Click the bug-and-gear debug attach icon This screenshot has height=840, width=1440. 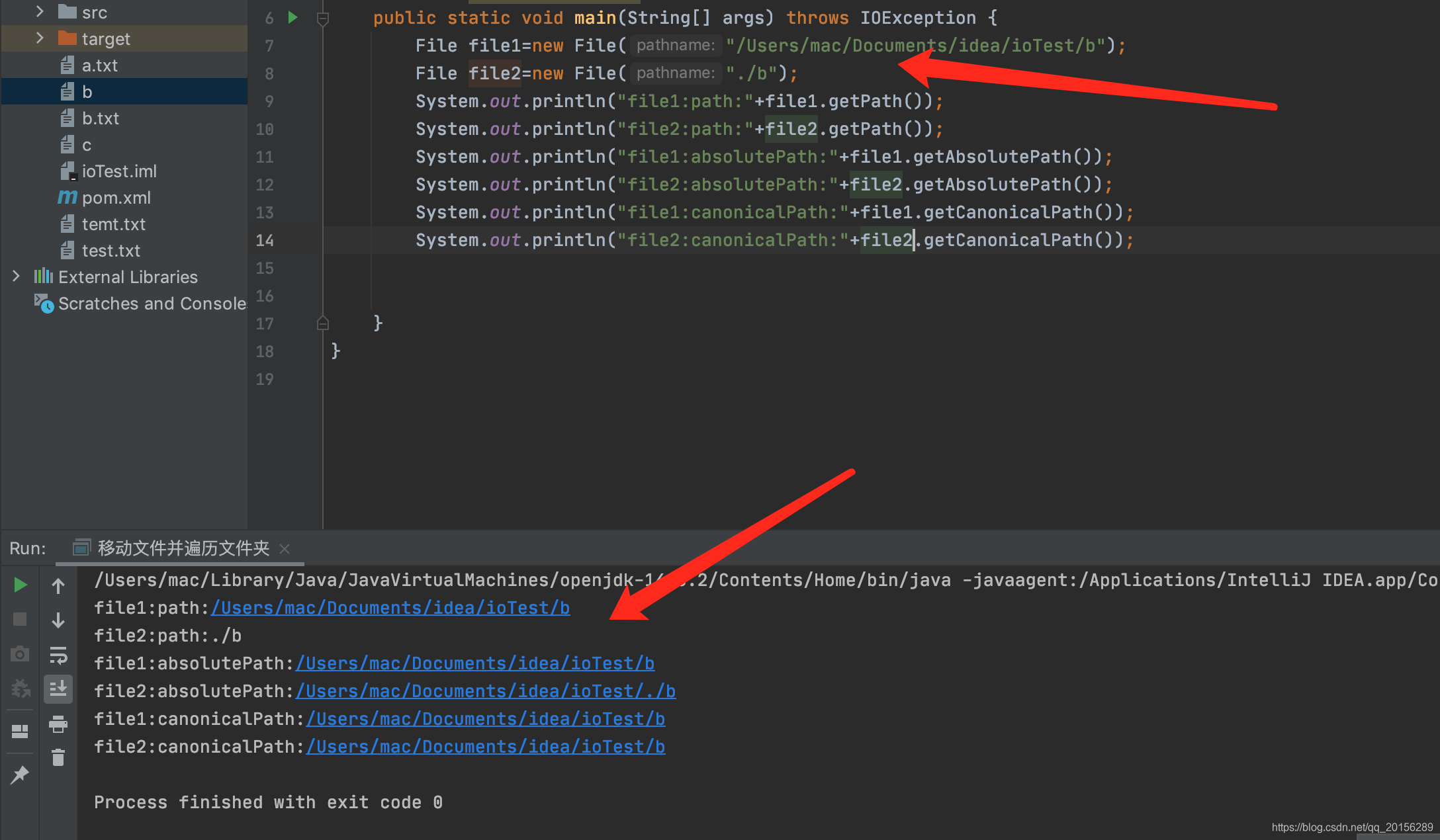[20, 689]
